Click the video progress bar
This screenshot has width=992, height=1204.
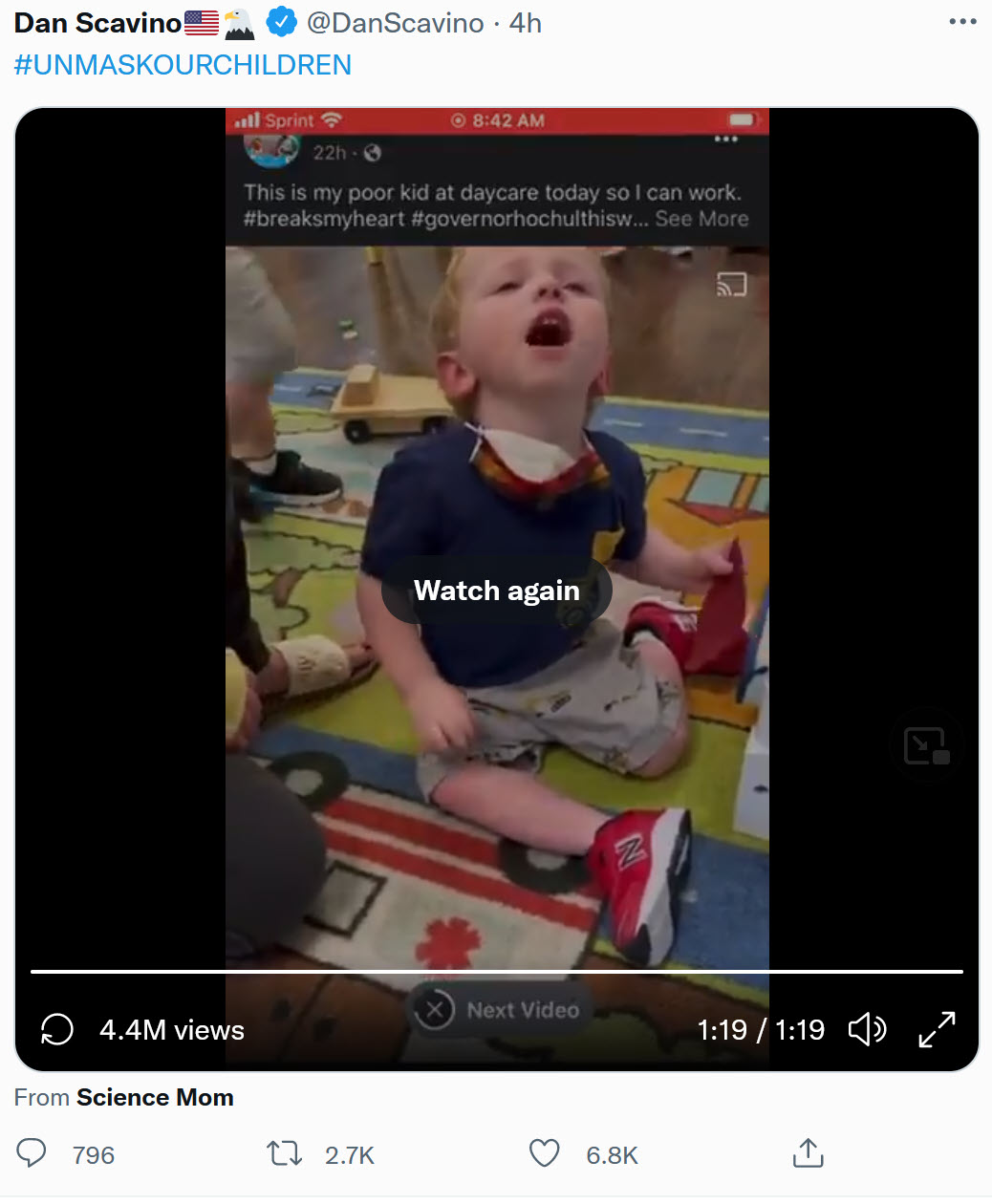[x=497, y=972]
